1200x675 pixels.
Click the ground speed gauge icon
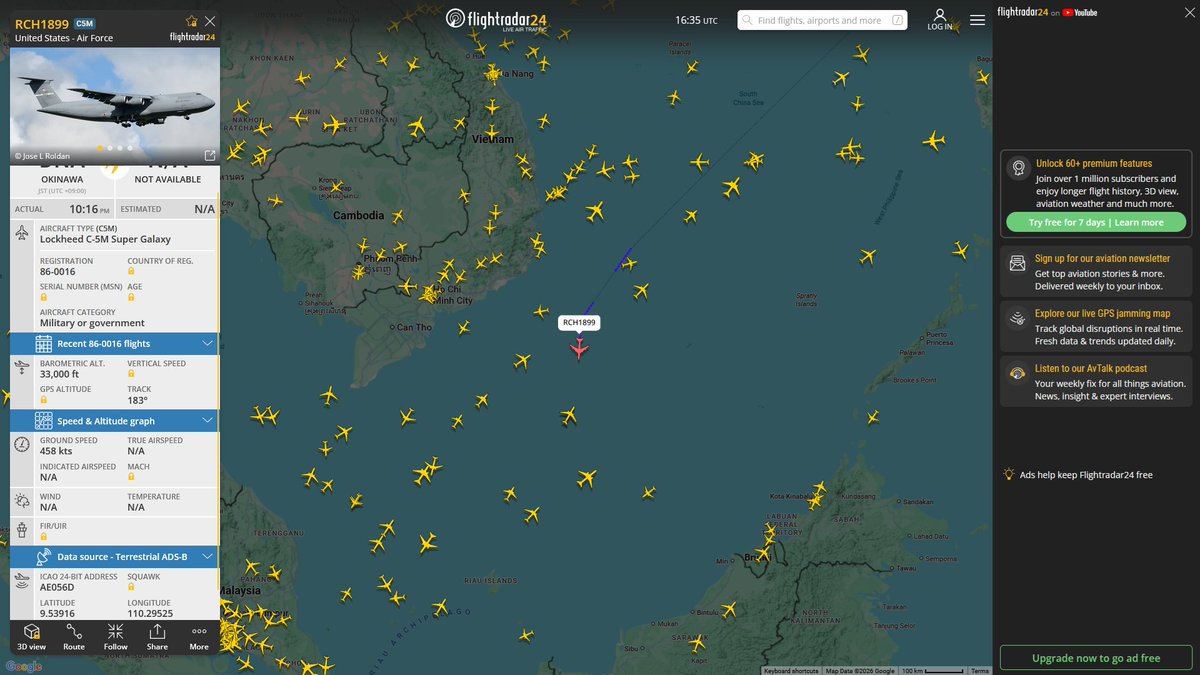pos(23,444)
